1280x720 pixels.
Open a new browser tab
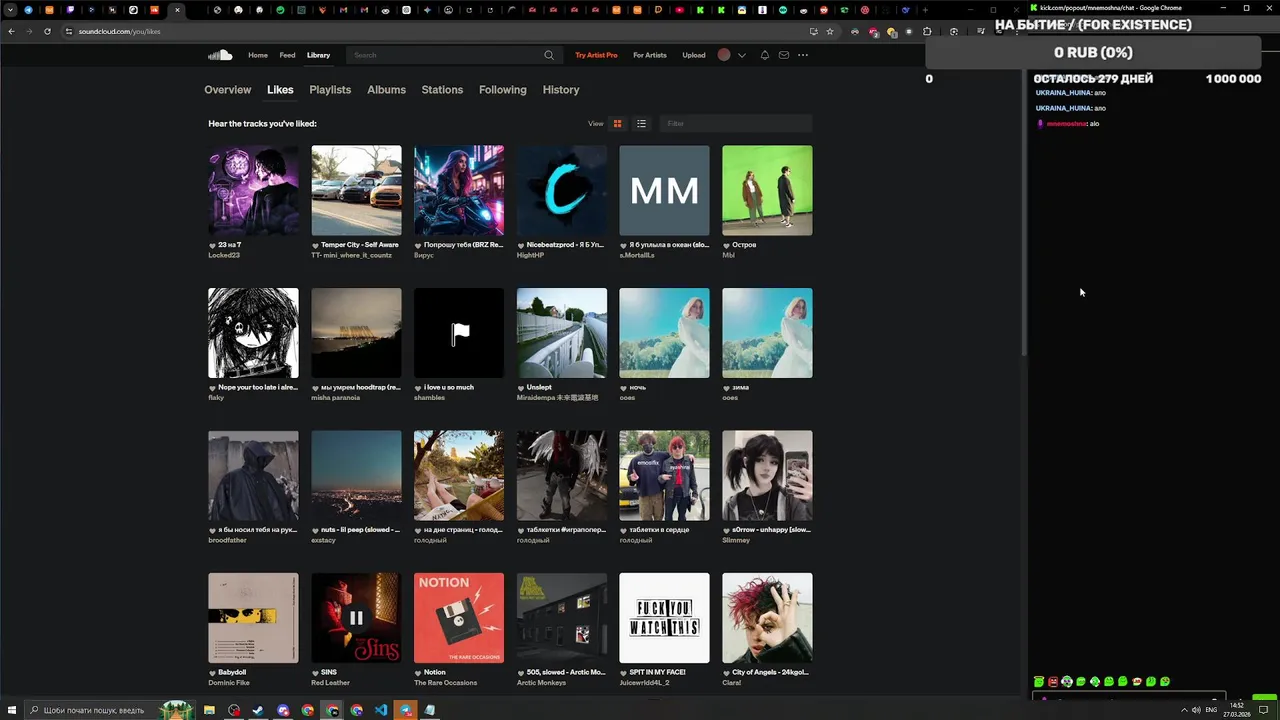925,10
